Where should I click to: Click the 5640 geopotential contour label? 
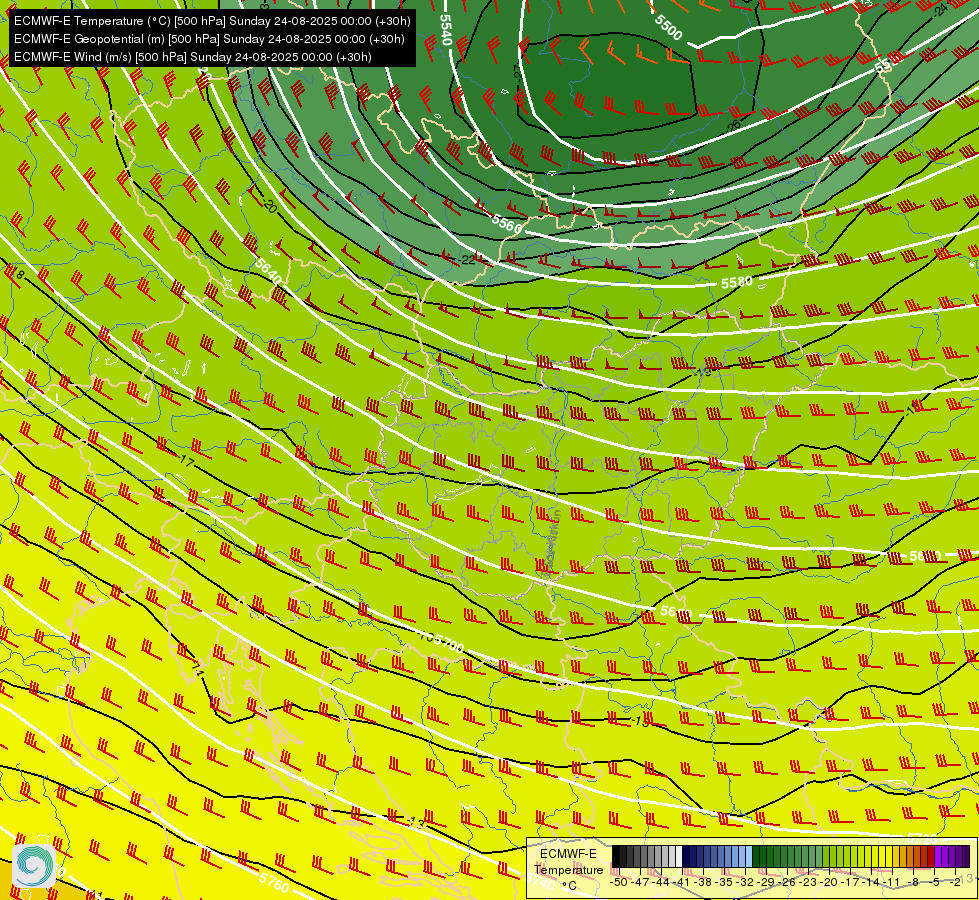tap(268, 271)
